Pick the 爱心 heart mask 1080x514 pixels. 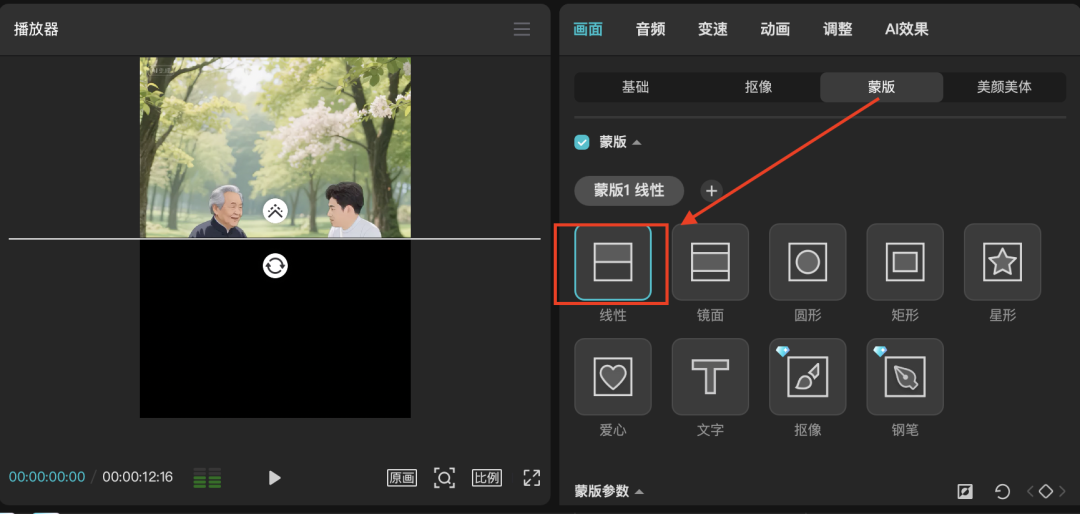612,376
